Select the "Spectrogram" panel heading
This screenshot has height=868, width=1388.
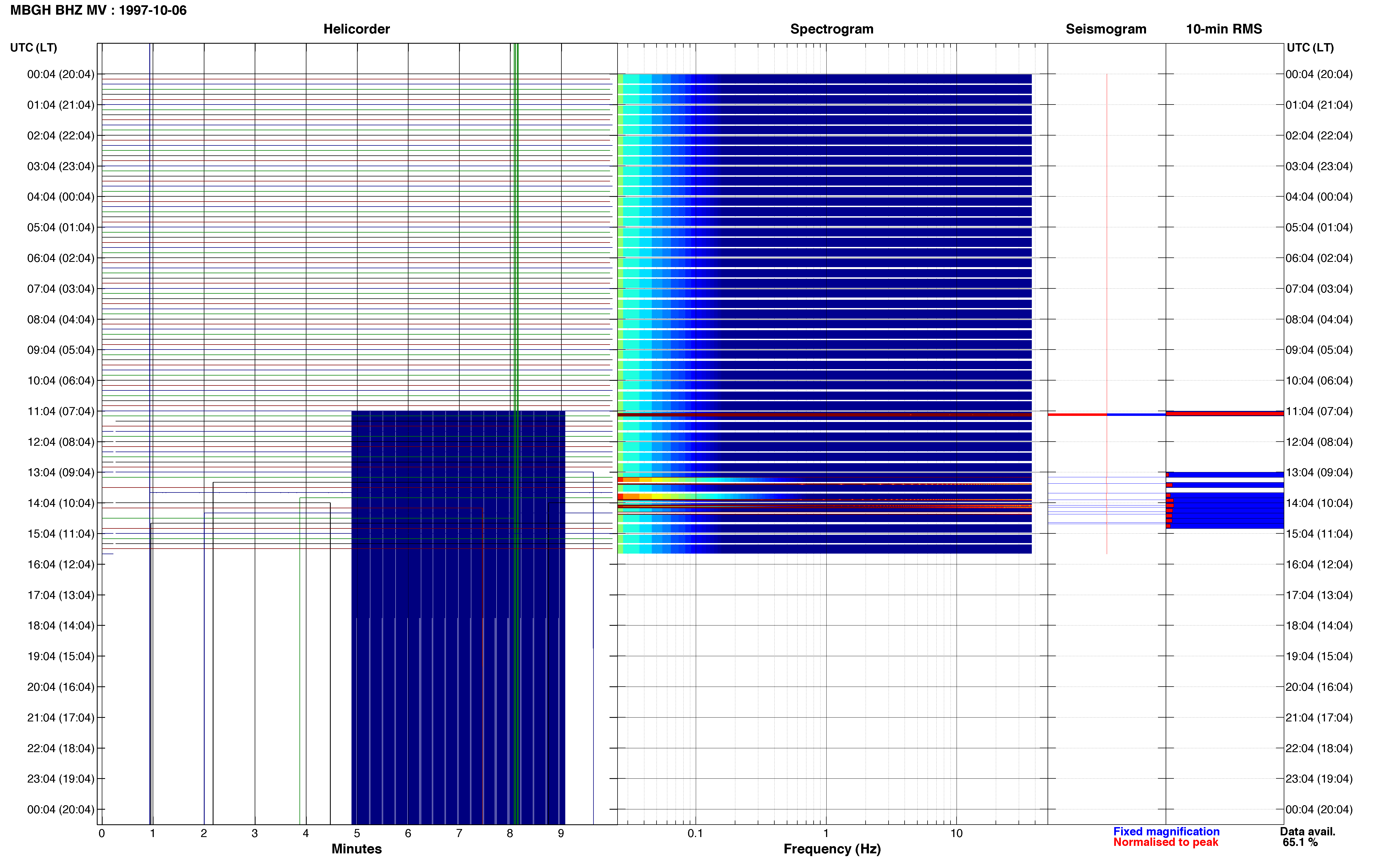(832, 29)
